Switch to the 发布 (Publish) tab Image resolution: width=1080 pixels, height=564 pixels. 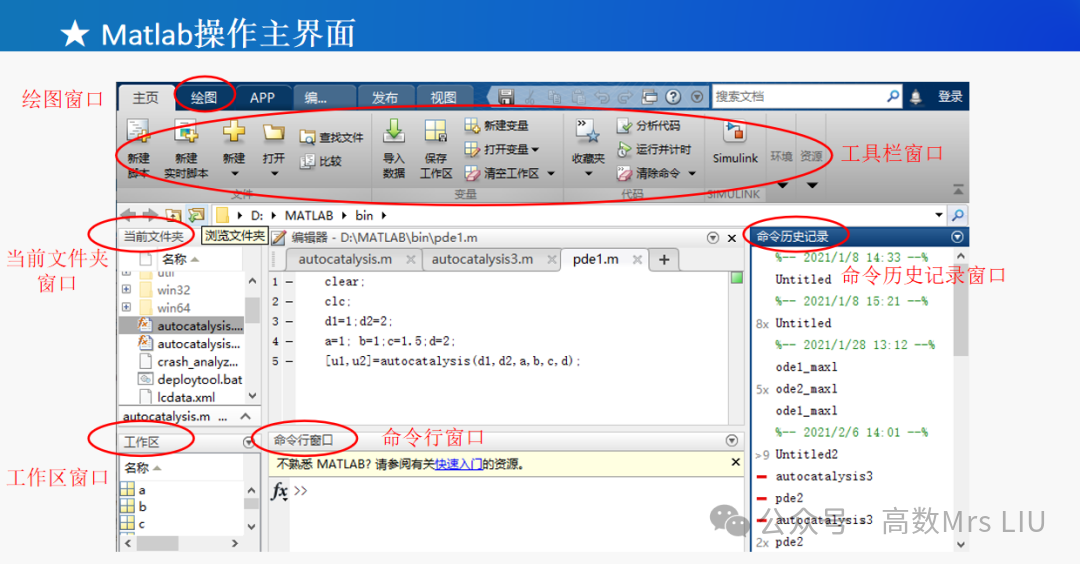point(384,98)
